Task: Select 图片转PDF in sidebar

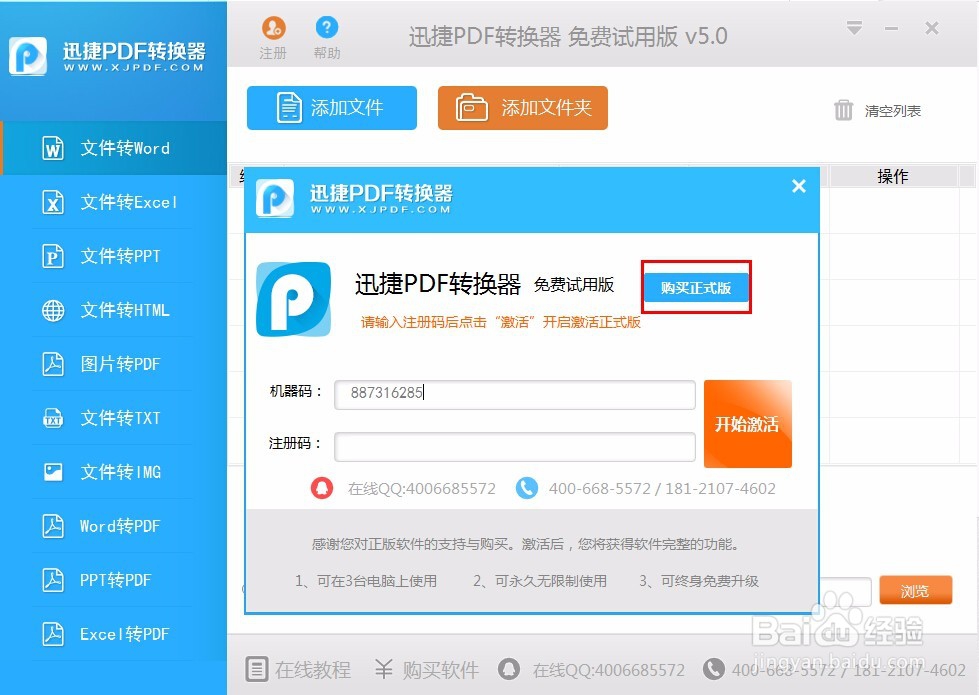Action: click(x=114, y=364)
